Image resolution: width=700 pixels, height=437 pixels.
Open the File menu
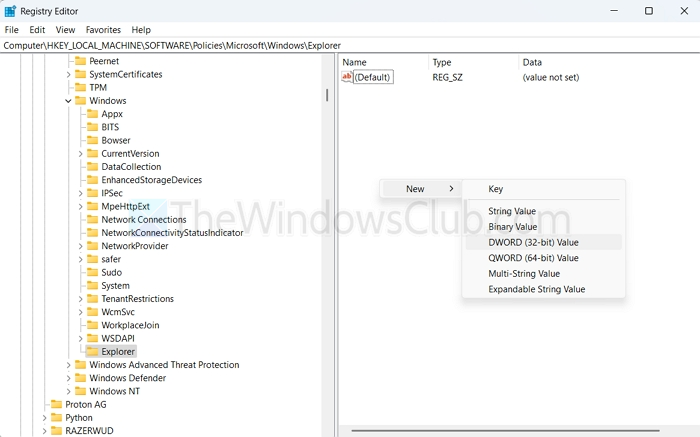pyautogui.click(x=12, y=29)
